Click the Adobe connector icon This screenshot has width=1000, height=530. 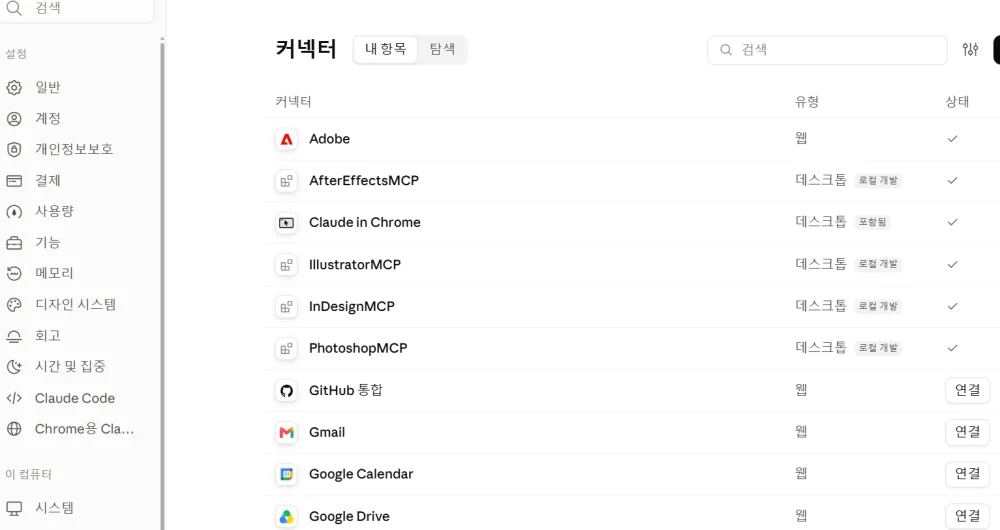click(x=286, y=139)
